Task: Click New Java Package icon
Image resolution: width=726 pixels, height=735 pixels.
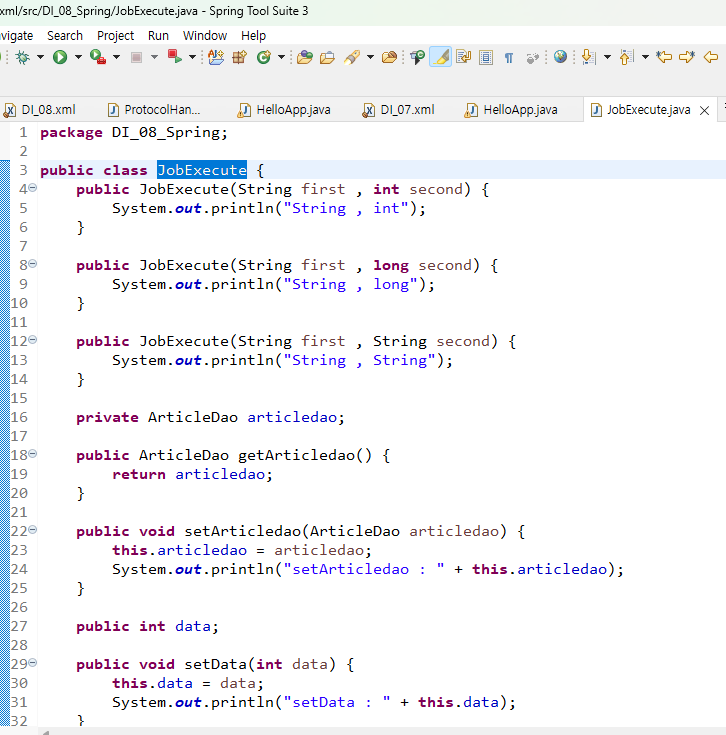Action: (240, 57)
